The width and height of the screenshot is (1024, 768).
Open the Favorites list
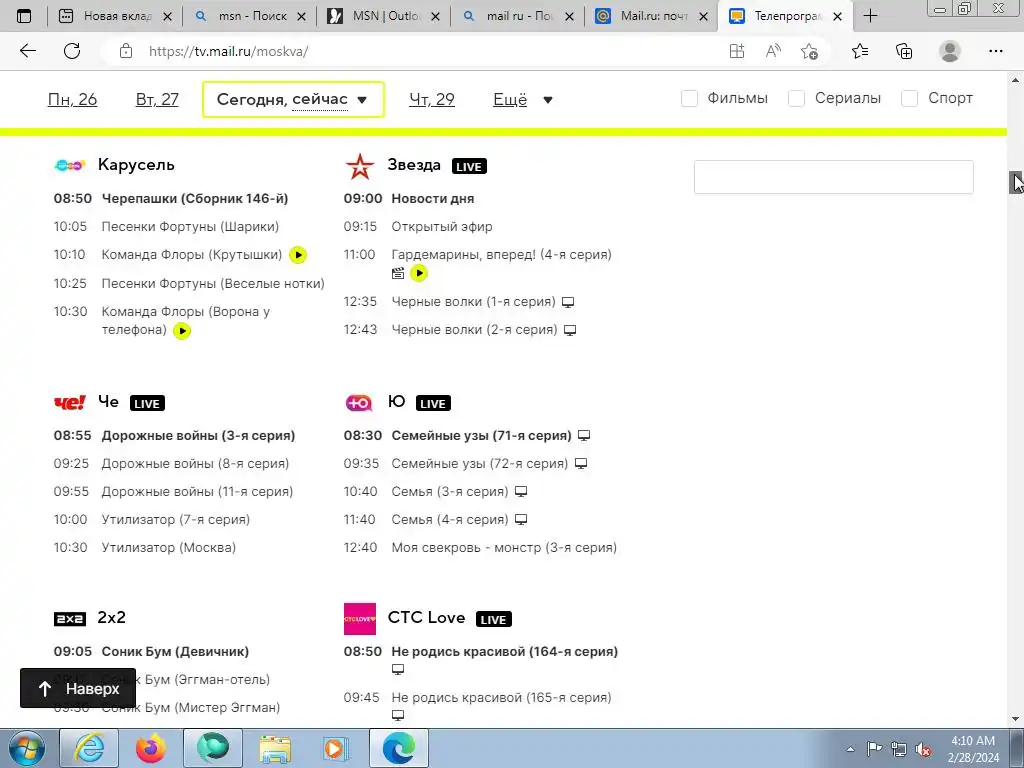[x=860, y=51]
